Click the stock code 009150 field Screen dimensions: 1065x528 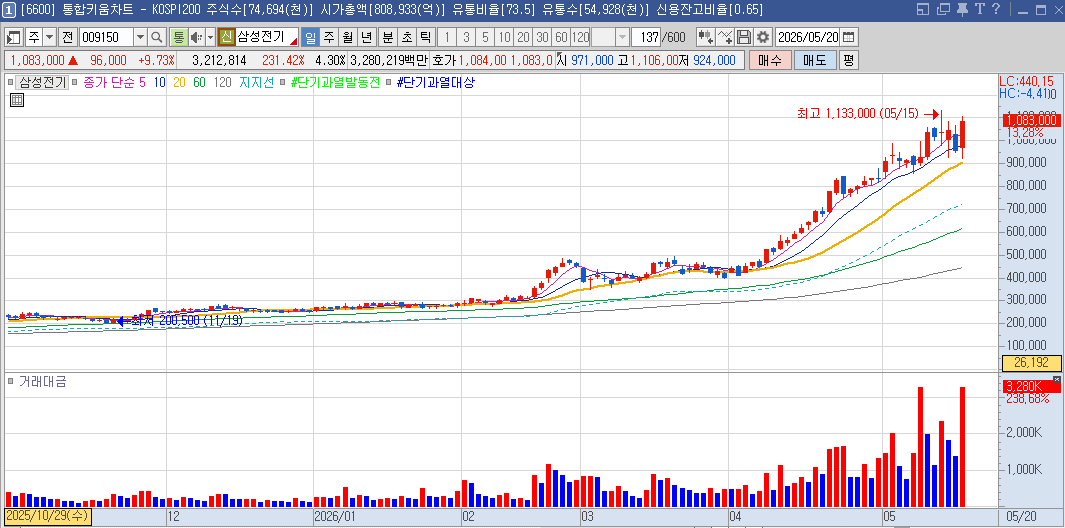[x=107, y=37]
